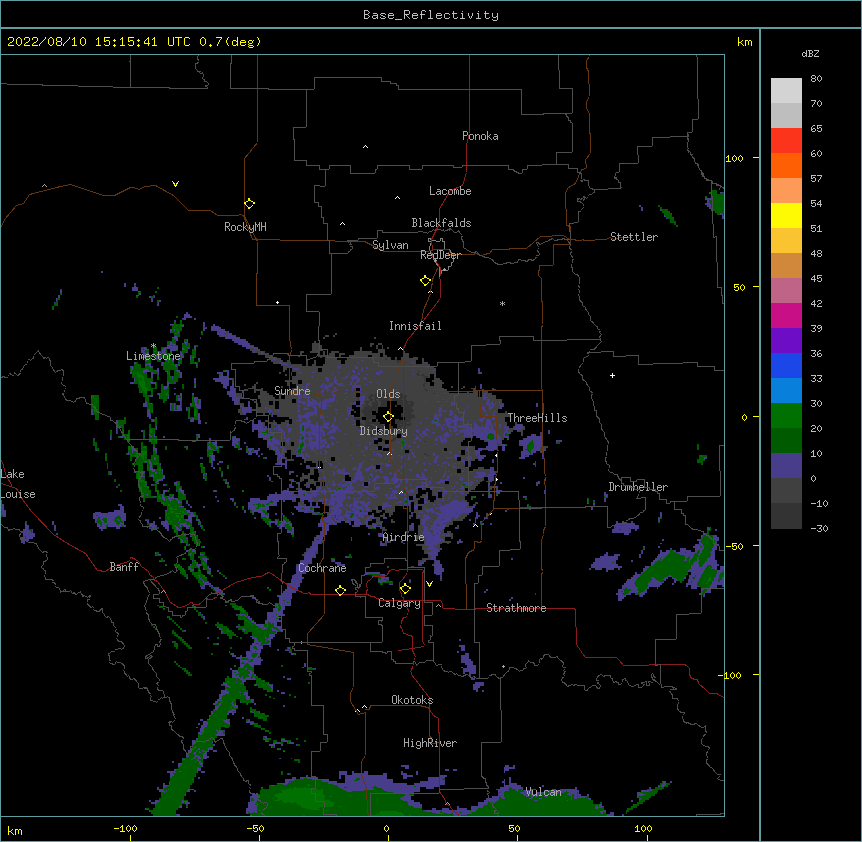Select the bright green 20-30 dBZ legend swatch

(786, 416)
